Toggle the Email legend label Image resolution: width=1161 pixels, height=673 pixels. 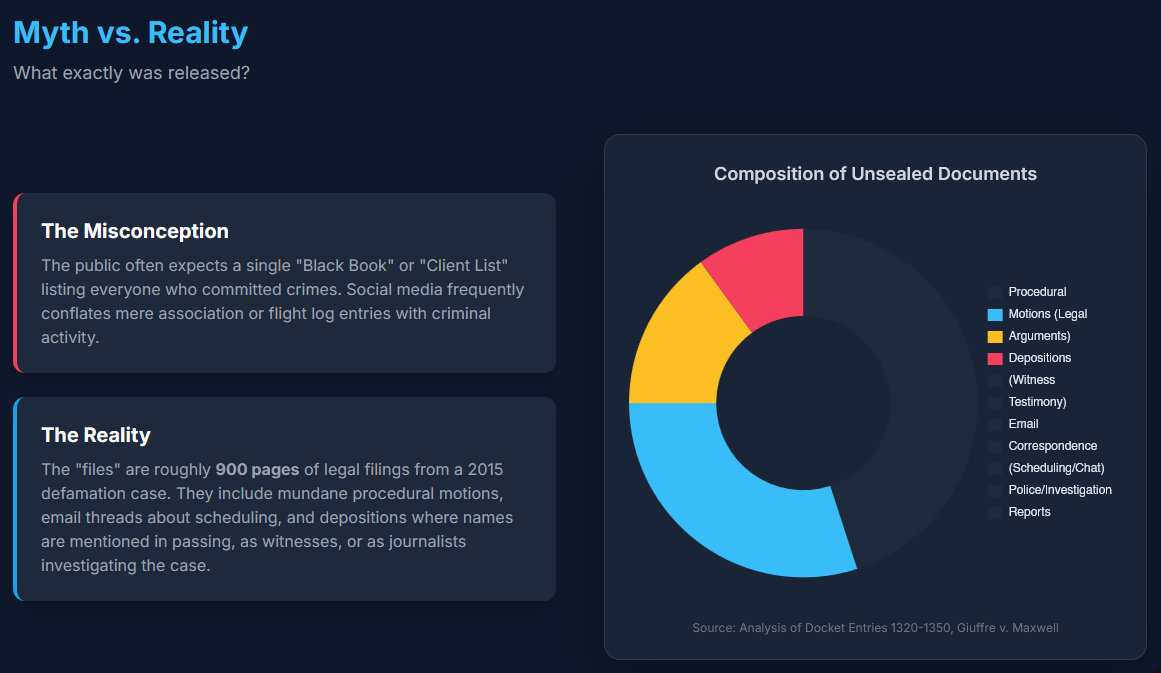(x=1023, y=424)
